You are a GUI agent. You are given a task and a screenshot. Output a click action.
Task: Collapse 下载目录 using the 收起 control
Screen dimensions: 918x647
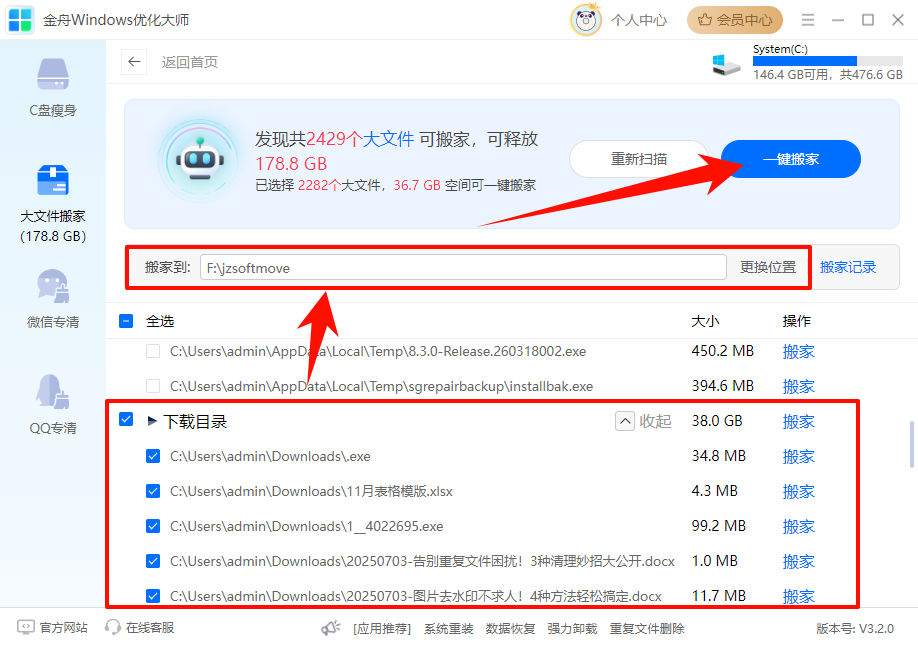638,421
